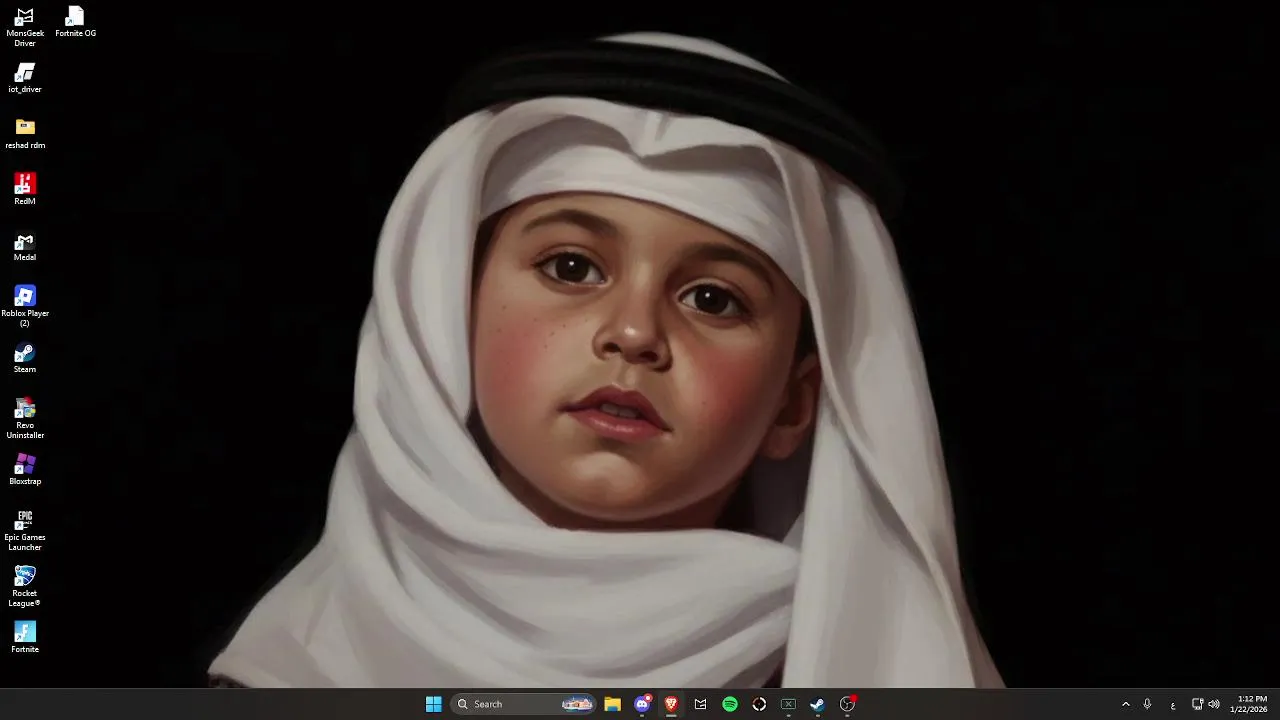The height and width of the screenshot is (720, 1280).
Task: Select the iot_driver desktop shortcut
Action: 25,78
